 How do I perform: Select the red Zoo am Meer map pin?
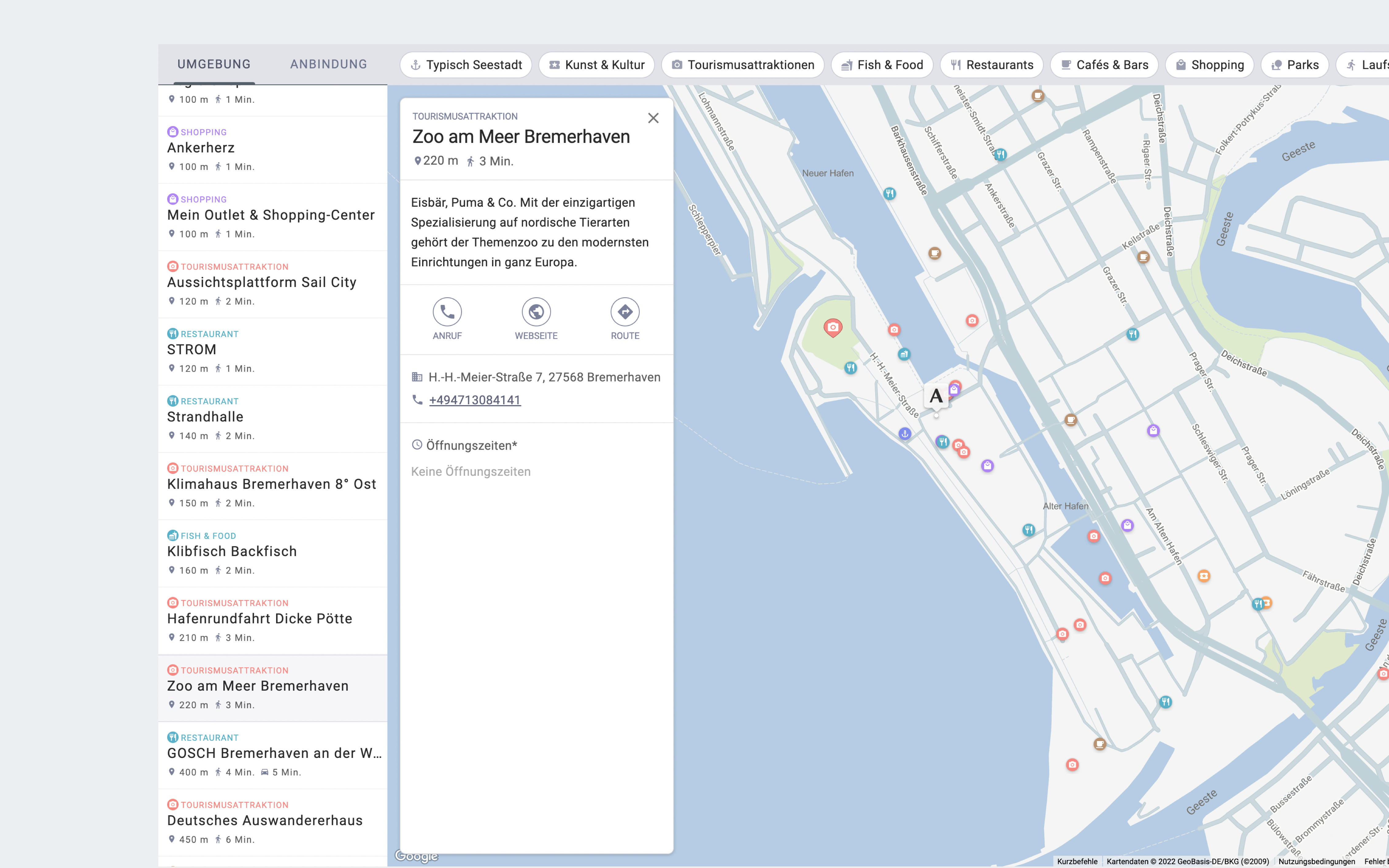tap(833, 327)
